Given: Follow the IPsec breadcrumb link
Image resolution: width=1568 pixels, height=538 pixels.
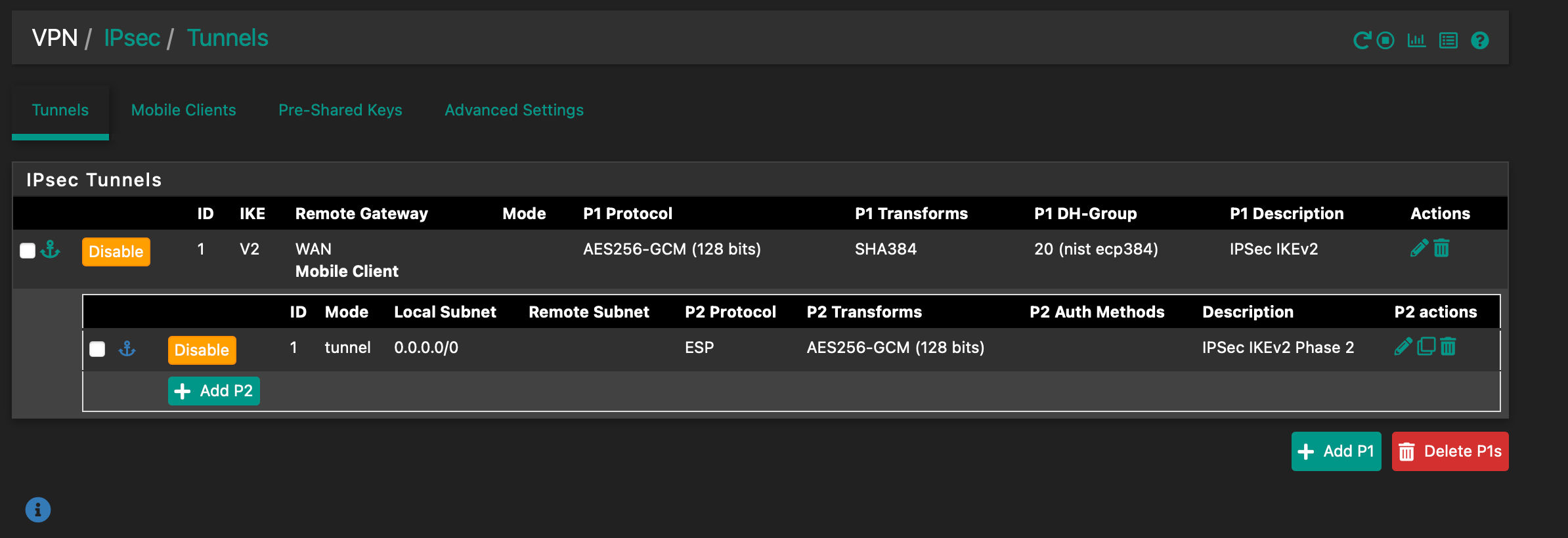Looking at the screenshot, I should [x=132, y=38].
